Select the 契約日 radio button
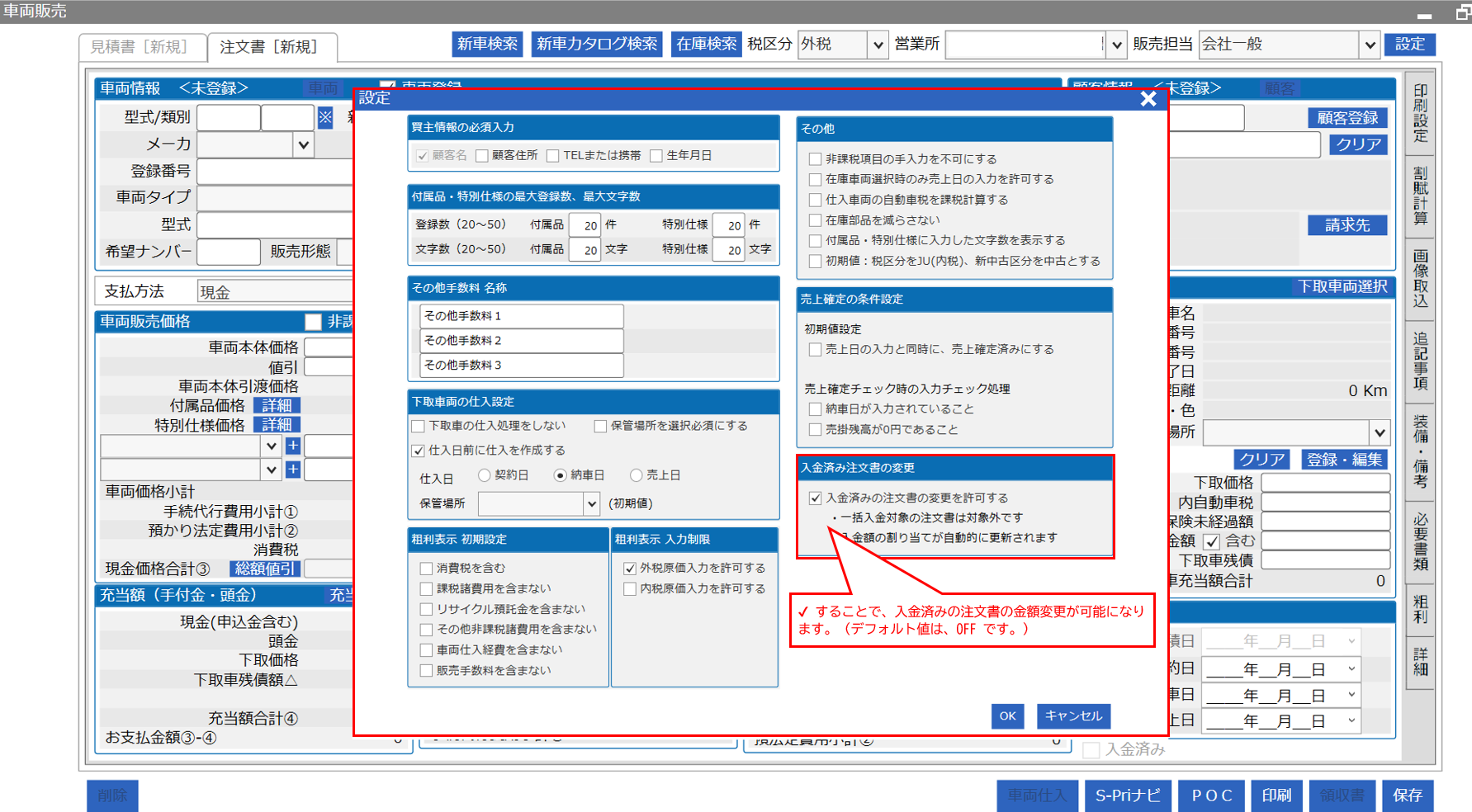This screenshot has height=812, width=1472. pyautogui.click(x=485, y=475)
